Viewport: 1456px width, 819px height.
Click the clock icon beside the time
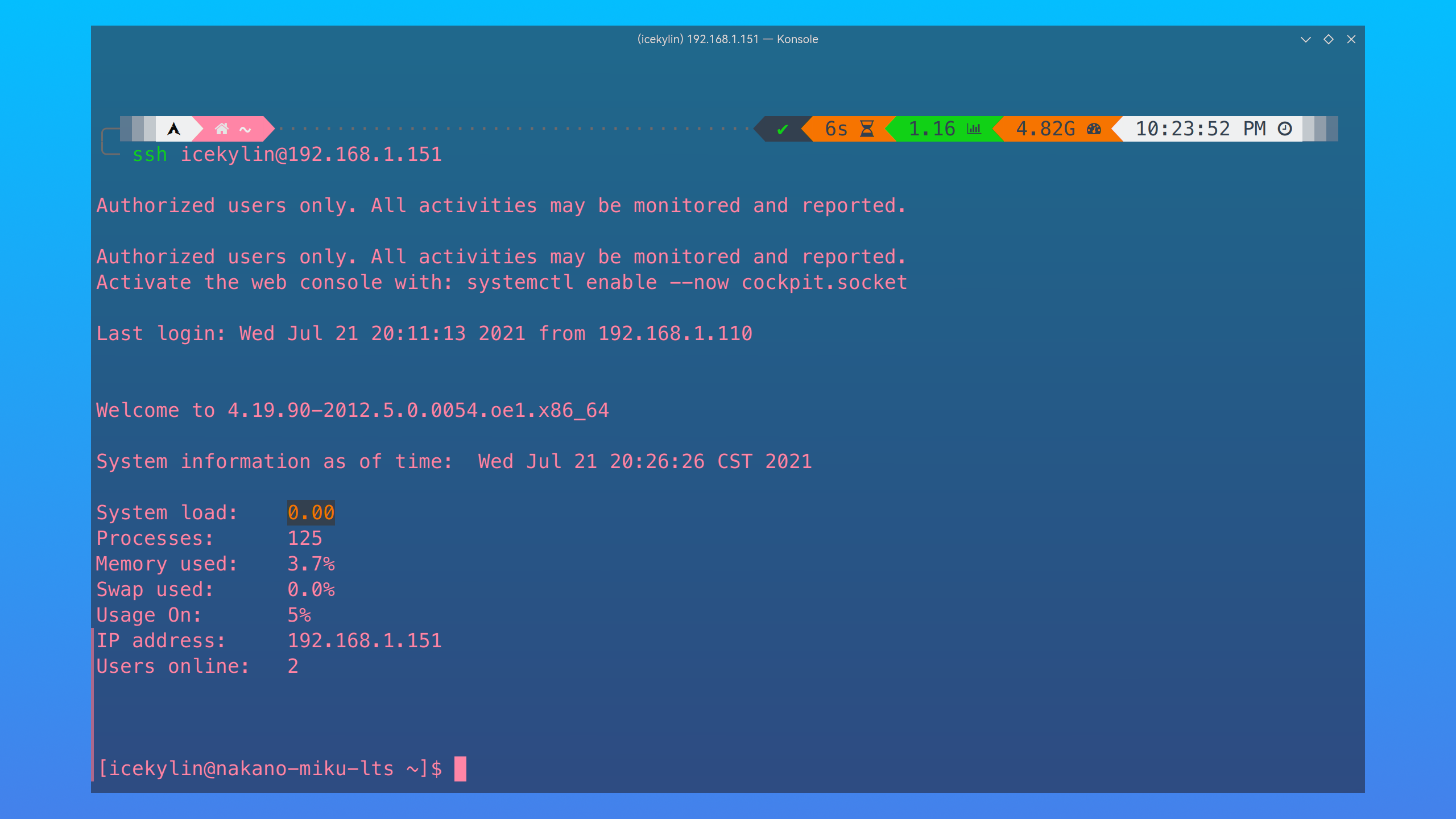pos(1285,129)
